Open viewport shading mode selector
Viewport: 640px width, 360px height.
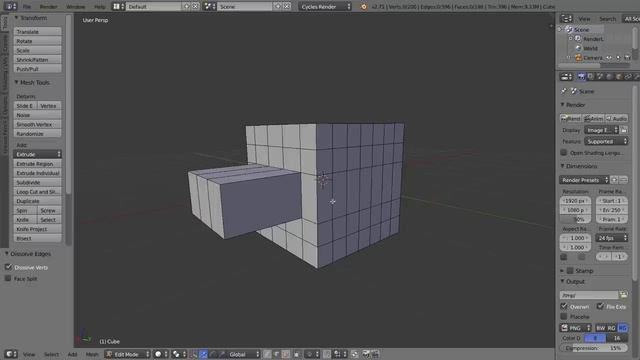pyautogui.click(x=162, y=354)
